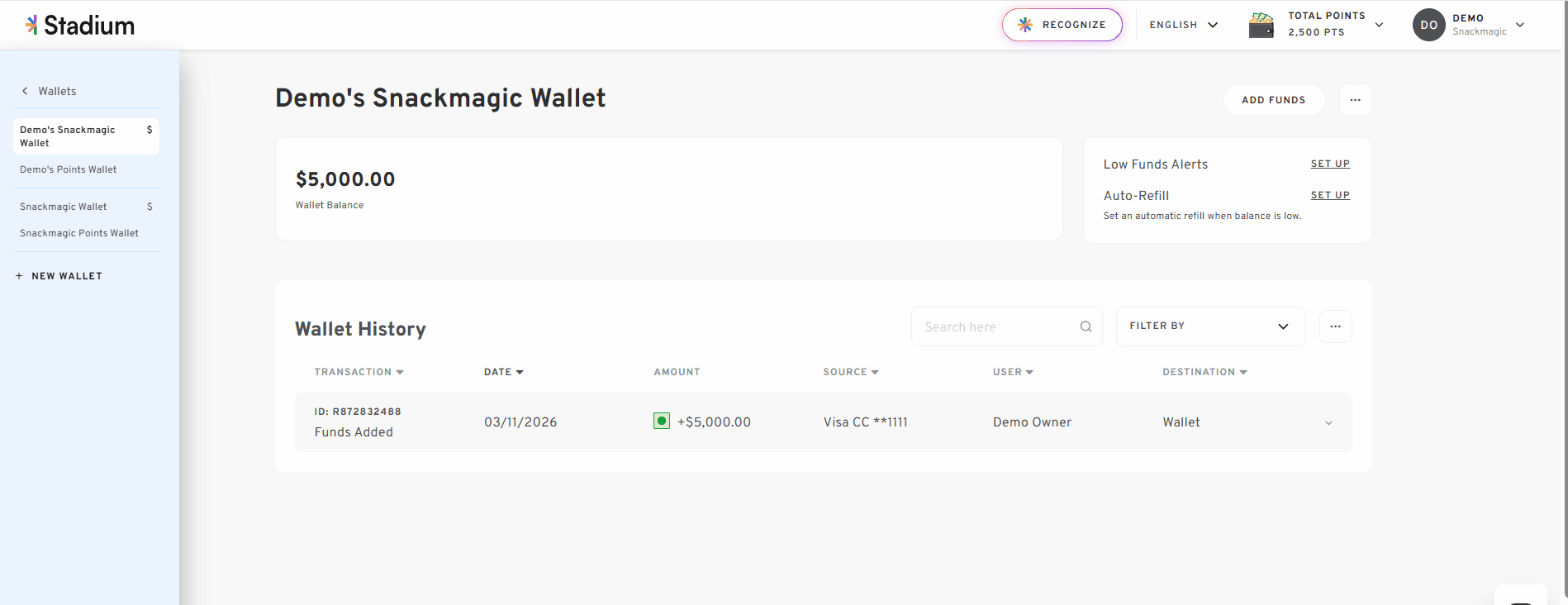Screen dimensions: 1568x605
Task: Click the search magnifier icon
Action: click(x=1086, y=327)
